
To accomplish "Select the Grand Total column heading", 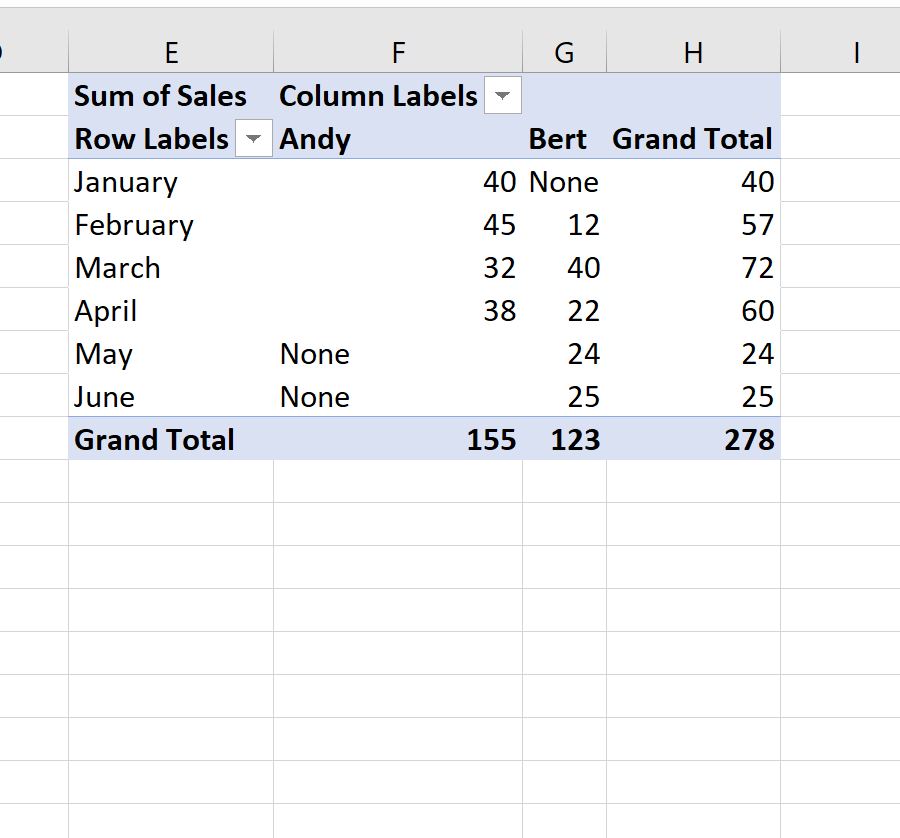I will (693, 138).
